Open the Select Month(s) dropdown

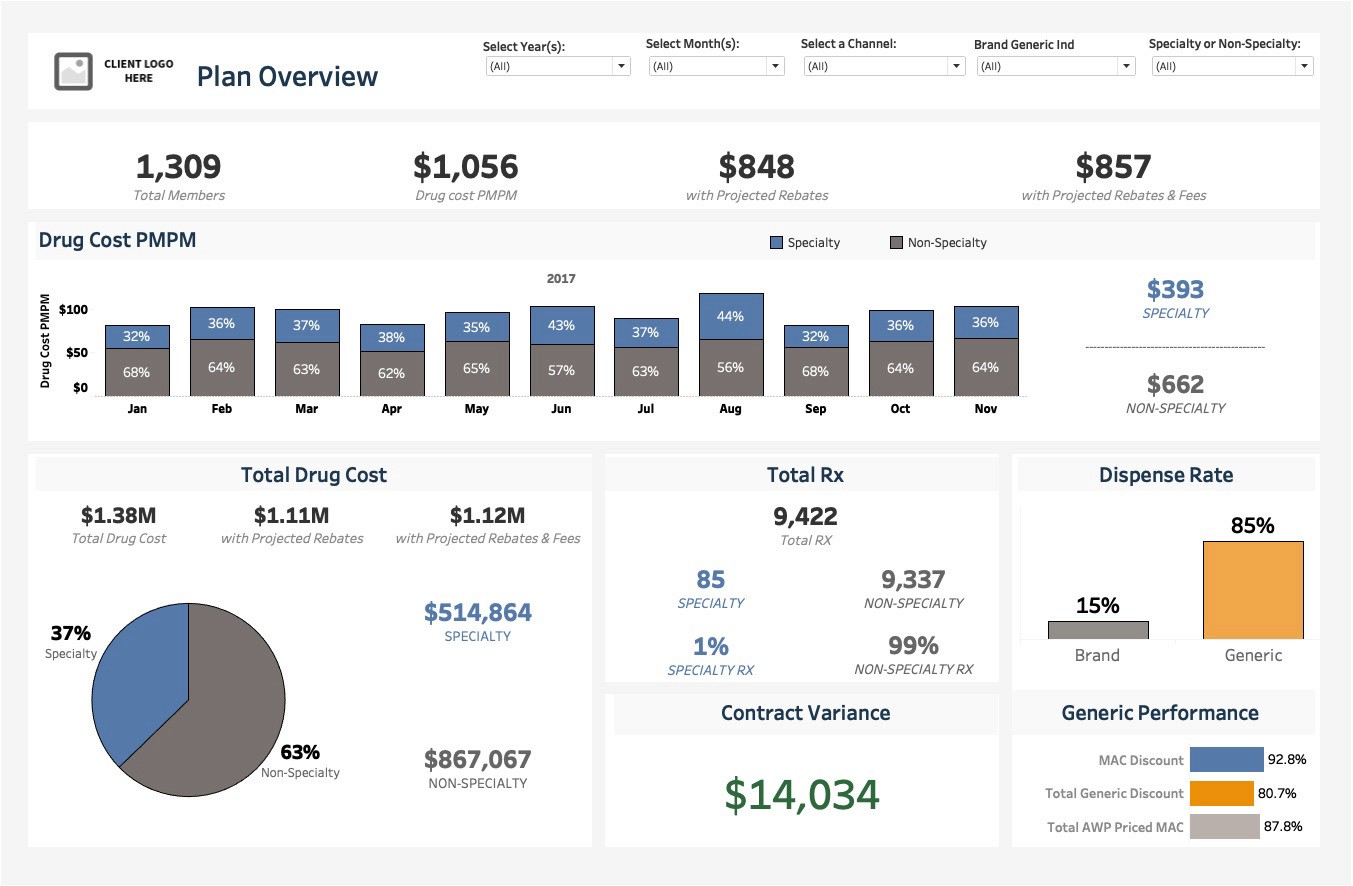coord(775,66)
